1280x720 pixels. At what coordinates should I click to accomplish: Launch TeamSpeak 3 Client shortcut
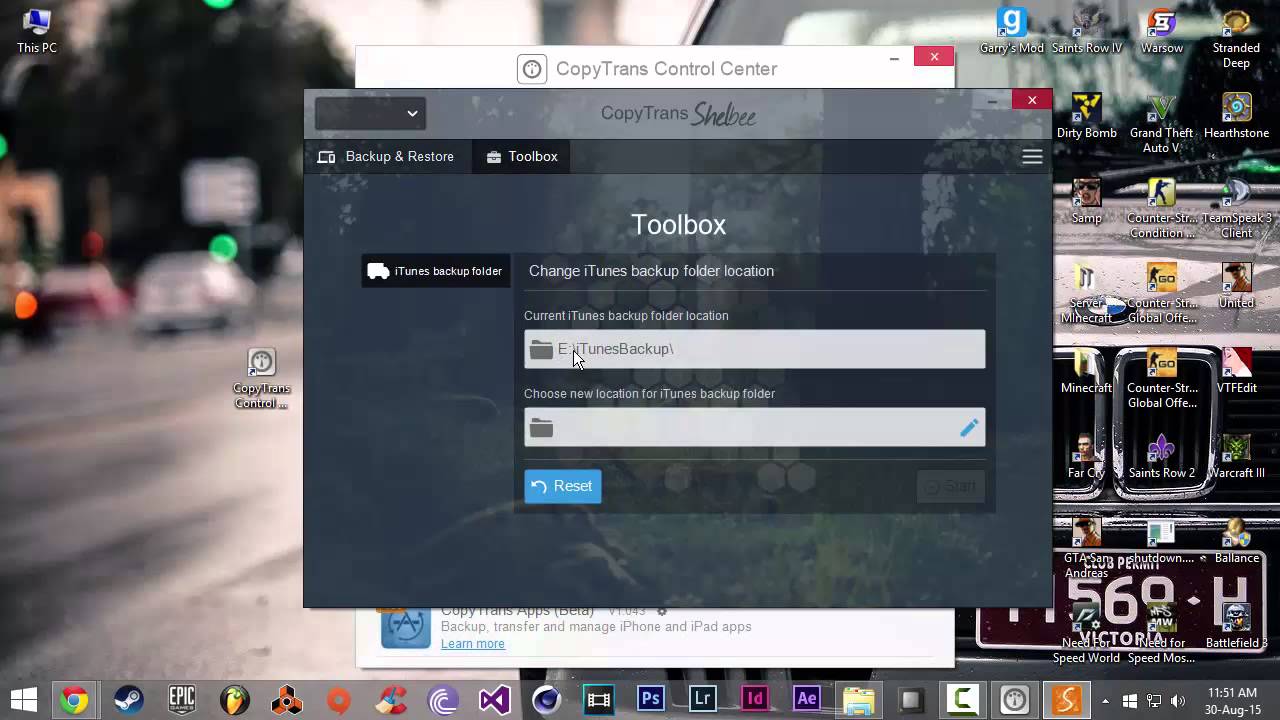coord(1237,208)
